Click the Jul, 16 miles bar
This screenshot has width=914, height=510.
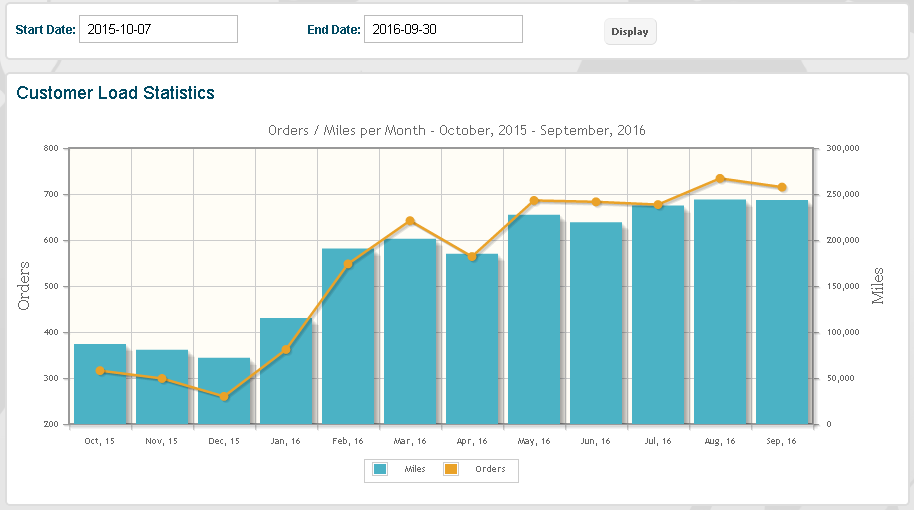pyautogui.click(x=658, y=315)
